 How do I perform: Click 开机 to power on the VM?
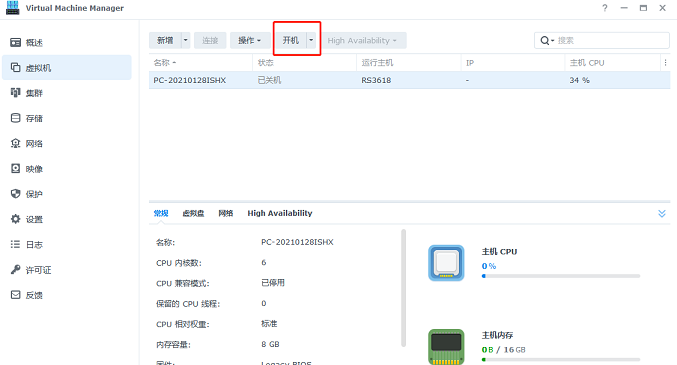(x=291, y=41)
